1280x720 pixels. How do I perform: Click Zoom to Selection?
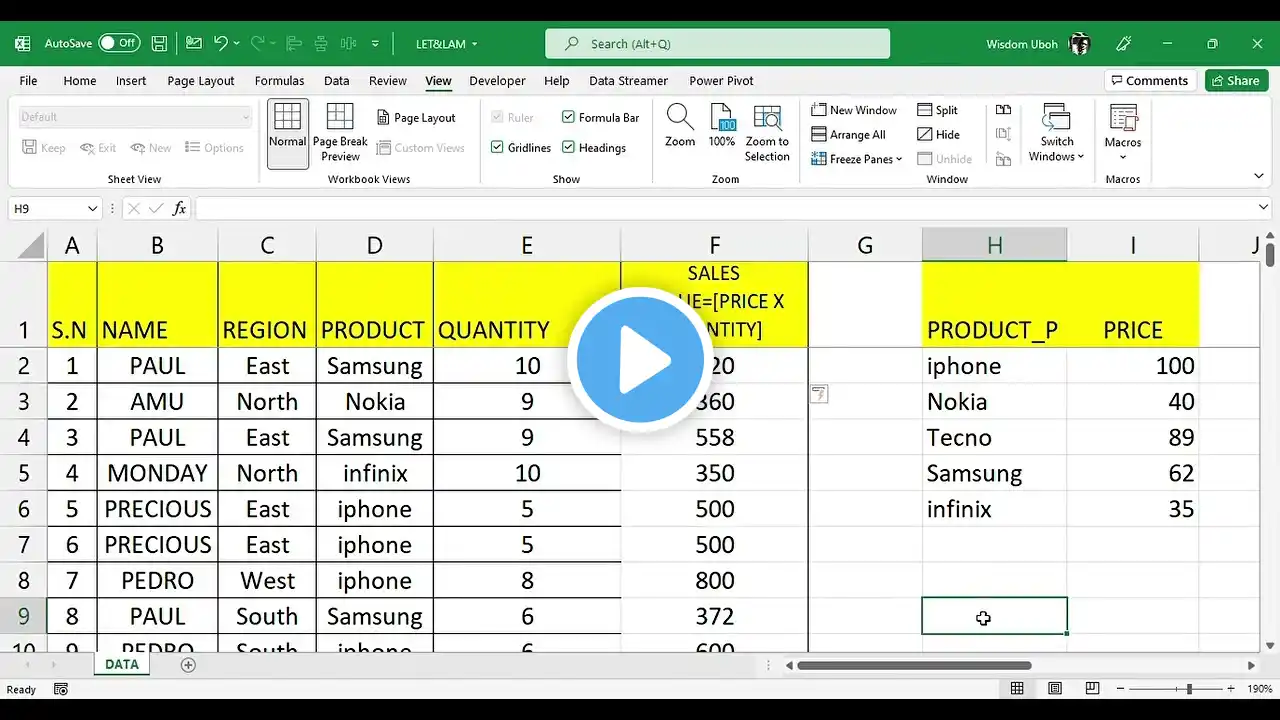coord(767,133)
